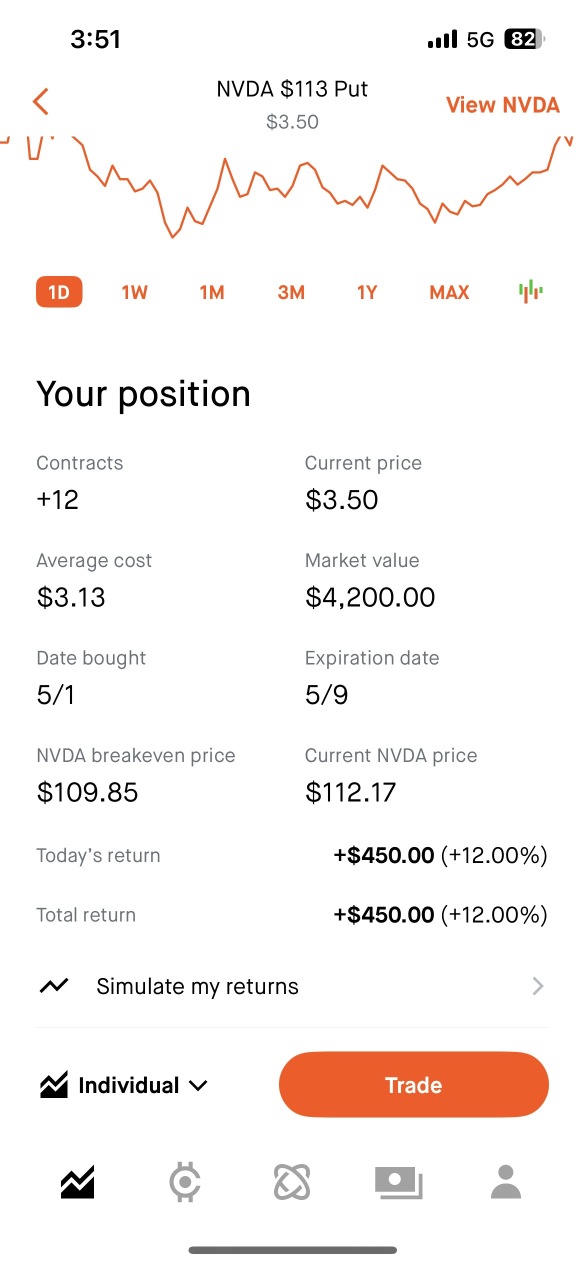Switch to candlestick chart view

(x=530, y=291)
